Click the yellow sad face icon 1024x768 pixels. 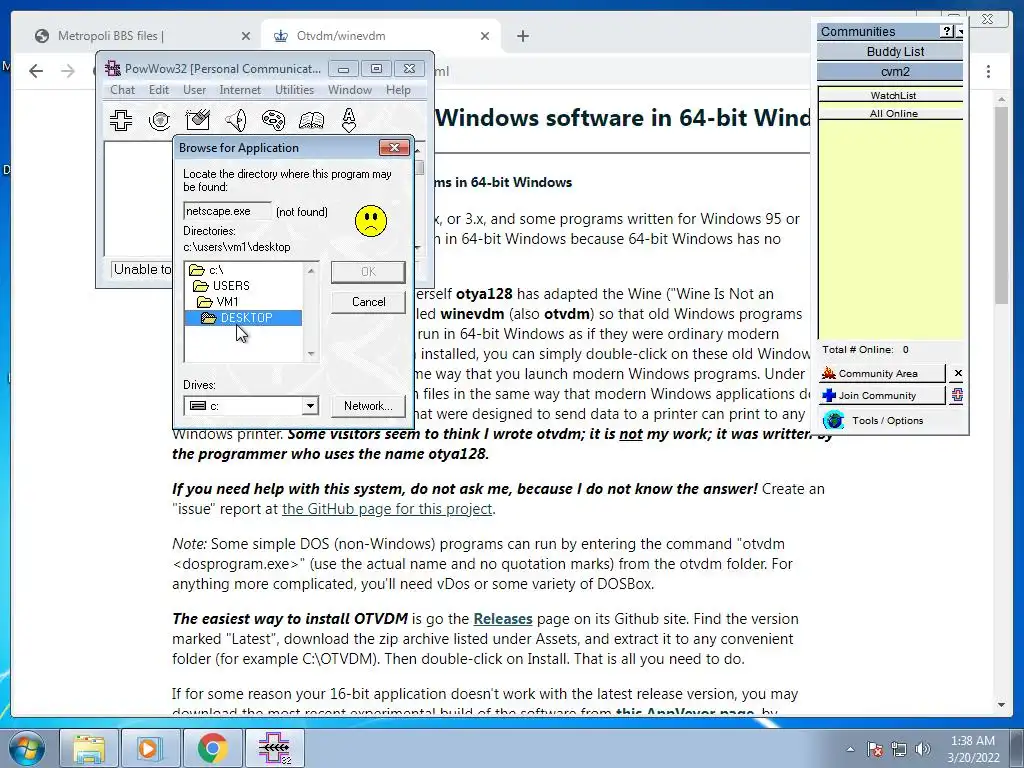370,221
